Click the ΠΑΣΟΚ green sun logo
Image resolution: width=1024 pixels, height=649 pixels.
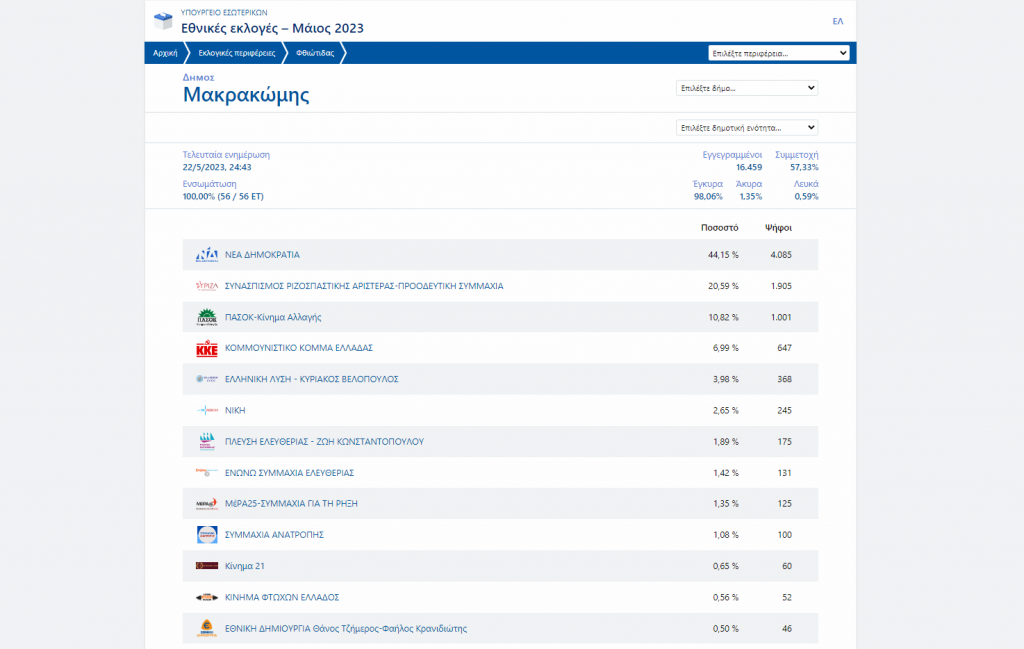click(x=207, y=317)
